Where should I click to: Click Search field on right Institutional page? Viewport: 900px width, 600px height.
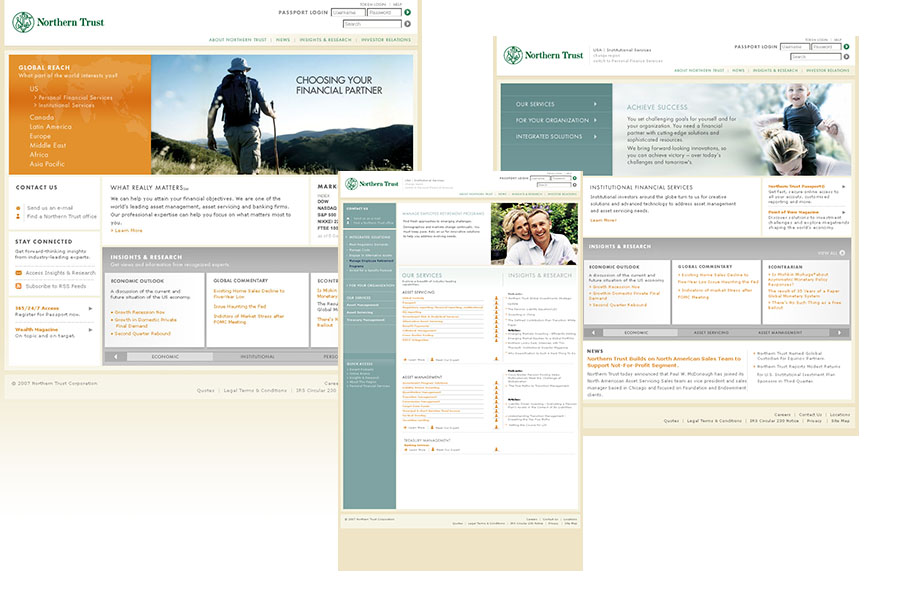816,57
